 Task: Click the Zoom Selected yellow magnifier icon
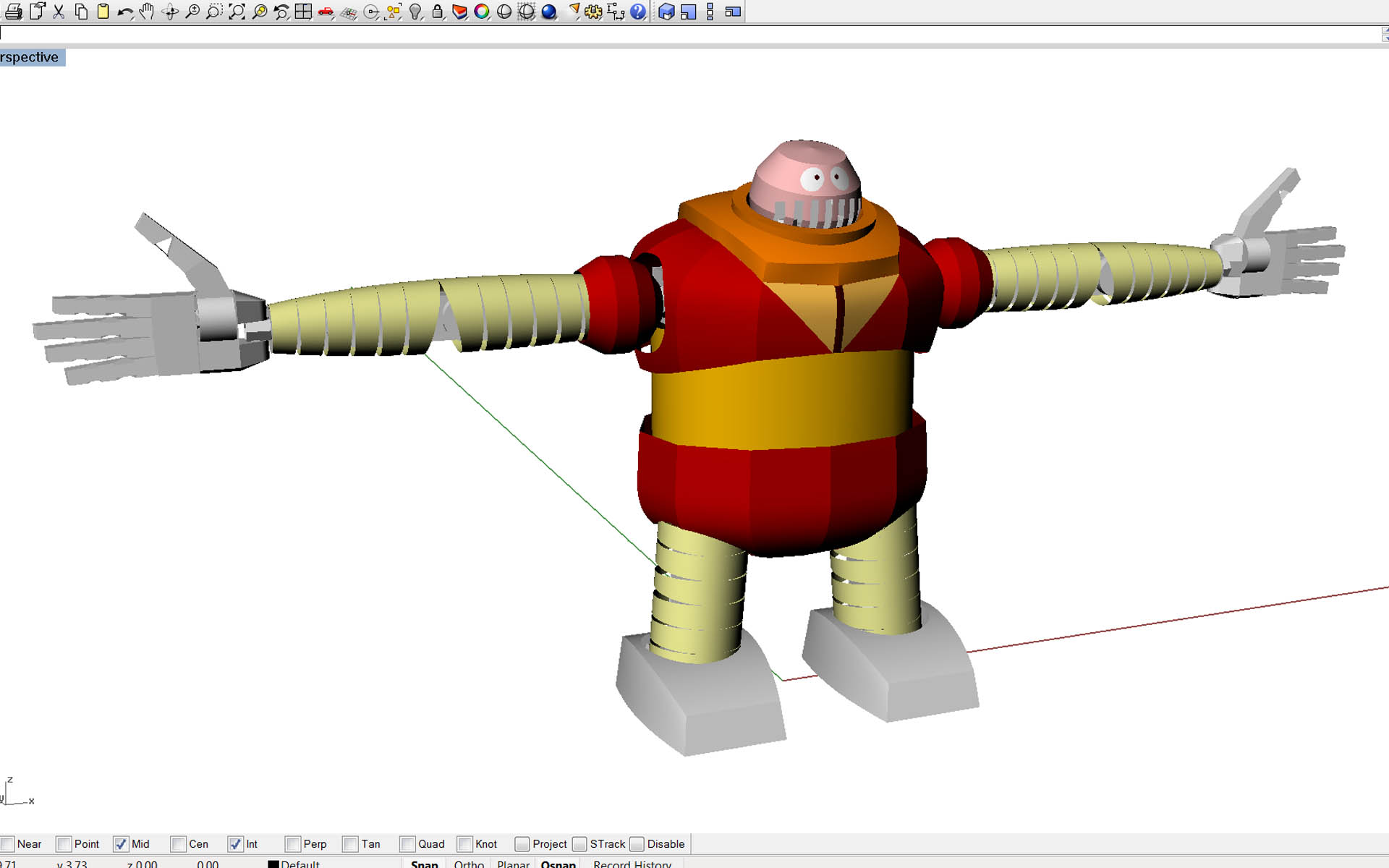coord(259,12)
